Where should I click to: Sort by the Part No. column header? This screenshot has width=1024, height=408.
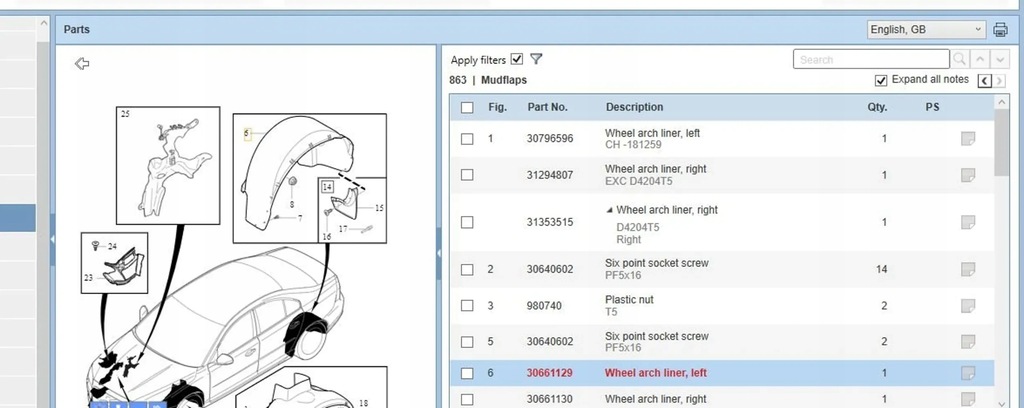click(547, 107)
